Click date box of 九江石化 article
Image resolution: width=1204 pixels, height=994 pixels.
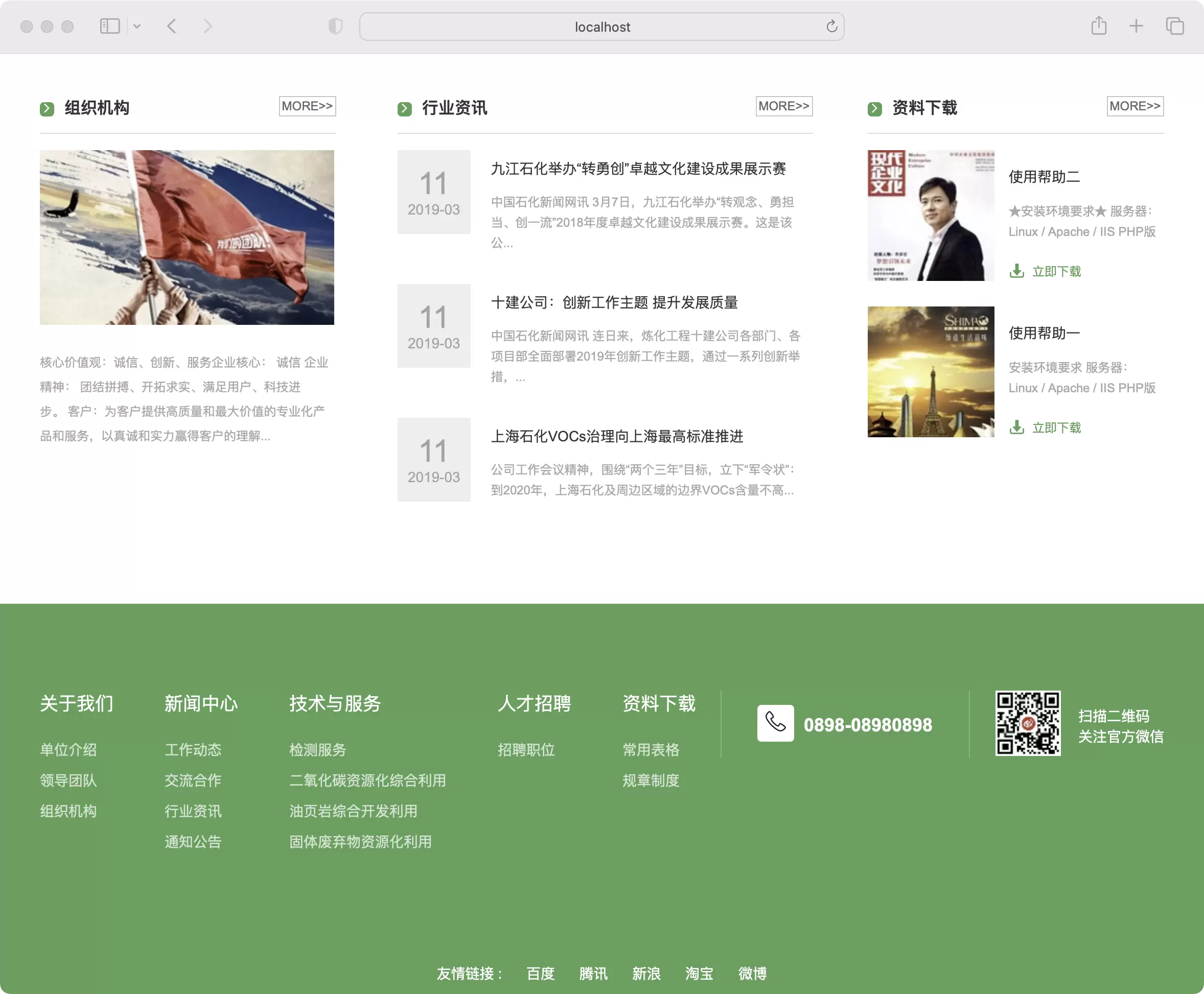(x=433, y=193)
